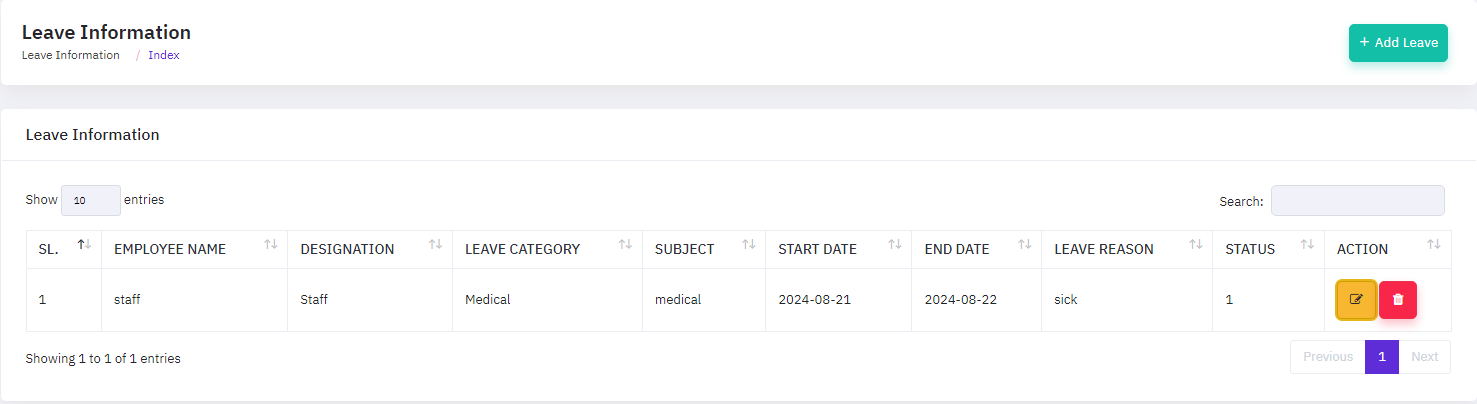Sort table by Designation column

[x=435, y=246]
